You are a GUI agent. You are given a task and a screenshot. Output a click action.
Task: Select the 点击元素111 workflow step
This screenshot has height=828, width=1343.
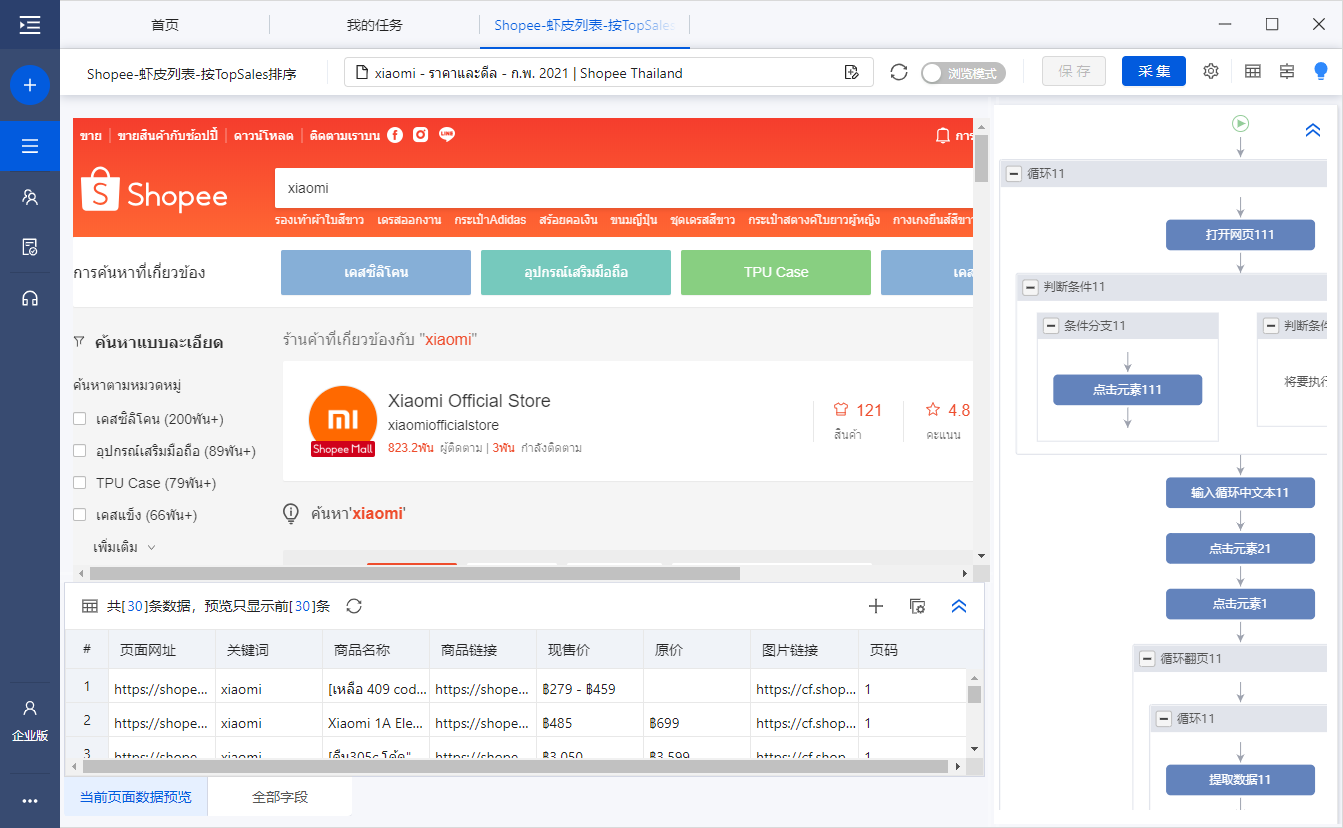pyautogui.click(x=1128, y=390)
